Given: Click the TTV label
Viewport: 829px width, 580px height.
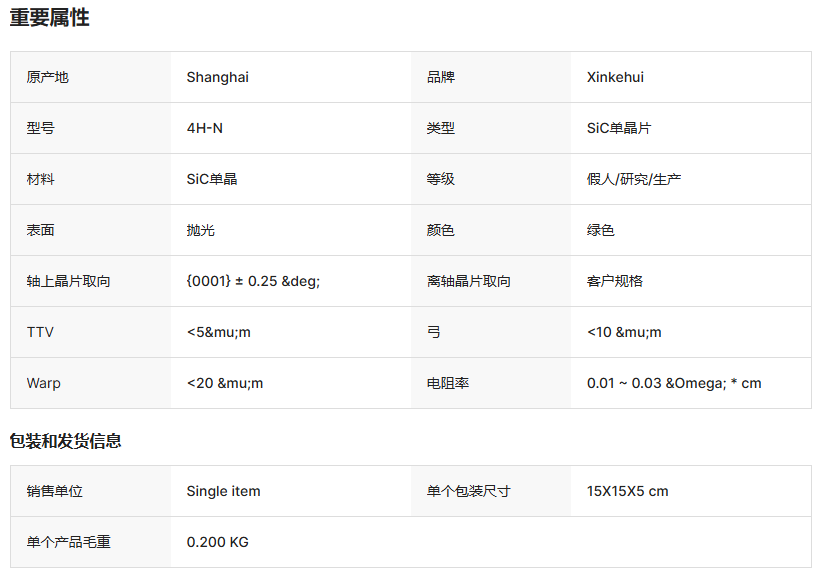Looking at the screenshot, I should click(x=40, y=332).
